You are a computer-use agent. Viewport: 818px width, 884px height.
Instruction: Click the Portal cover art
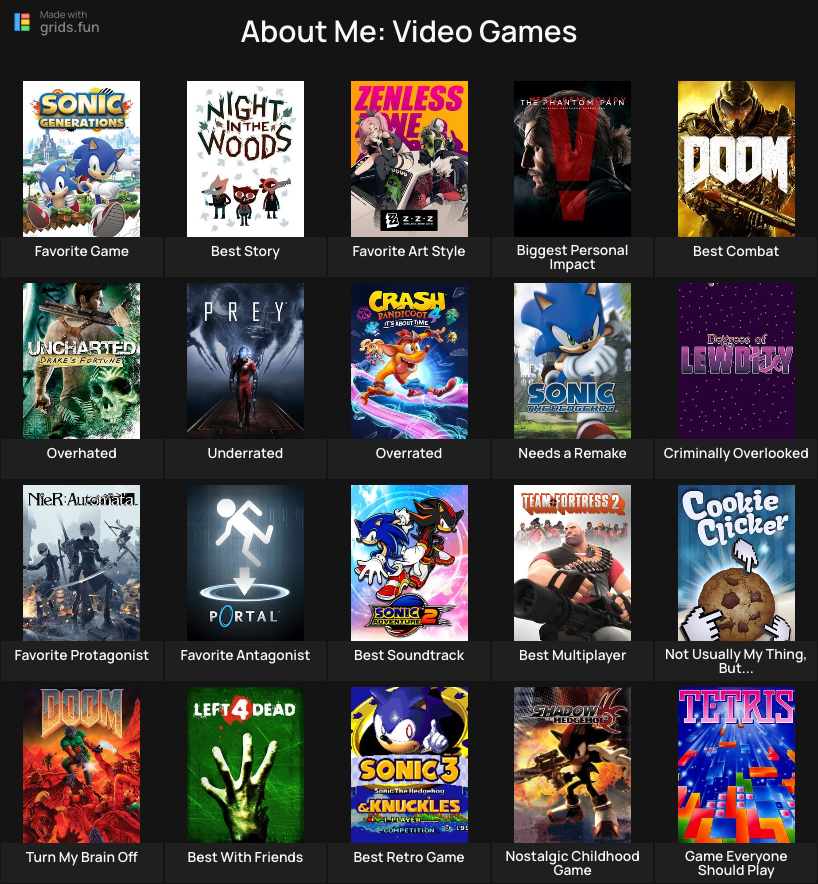(x=245, y=563)
